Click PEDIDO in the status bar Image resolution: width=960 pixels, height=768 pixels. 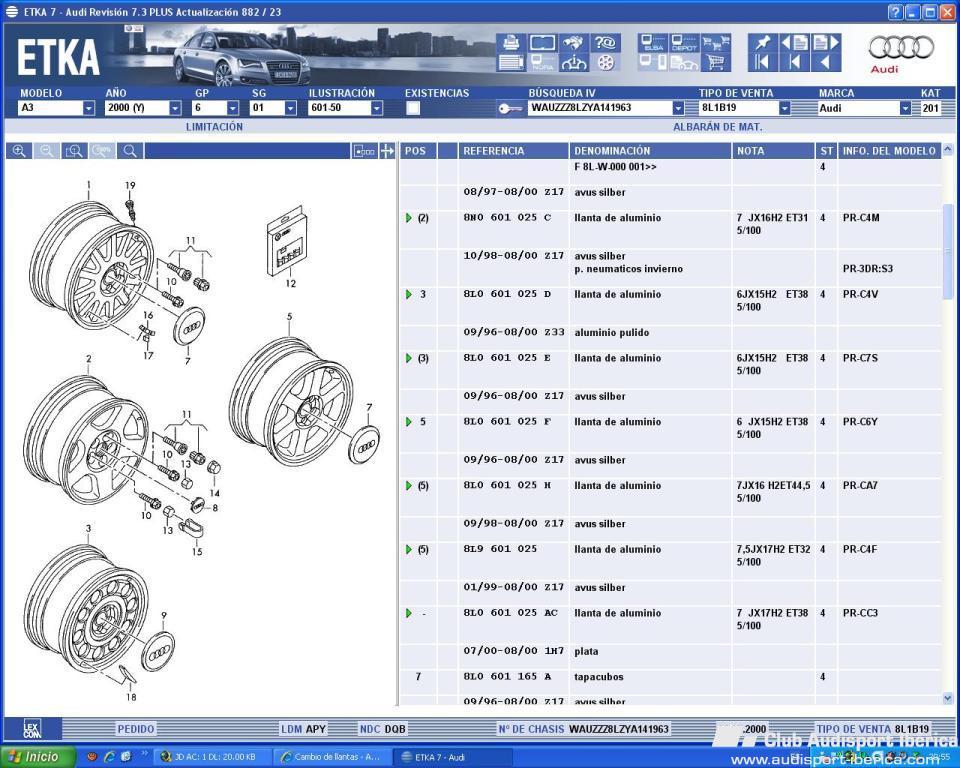(136, 729)
